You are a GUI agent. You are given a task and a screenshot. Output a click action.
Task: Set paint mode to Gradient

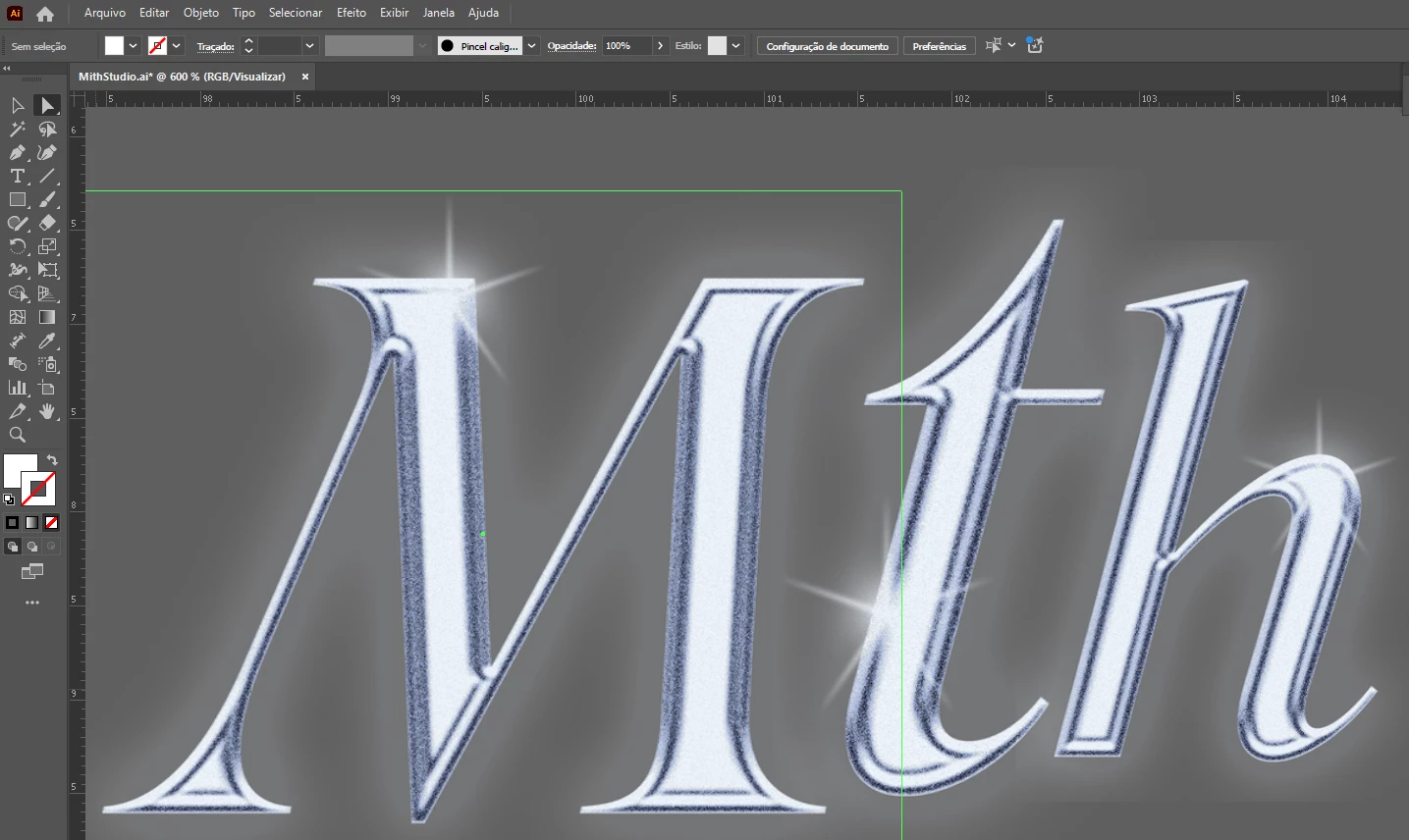pyautogui.click(x=32, y=523)
